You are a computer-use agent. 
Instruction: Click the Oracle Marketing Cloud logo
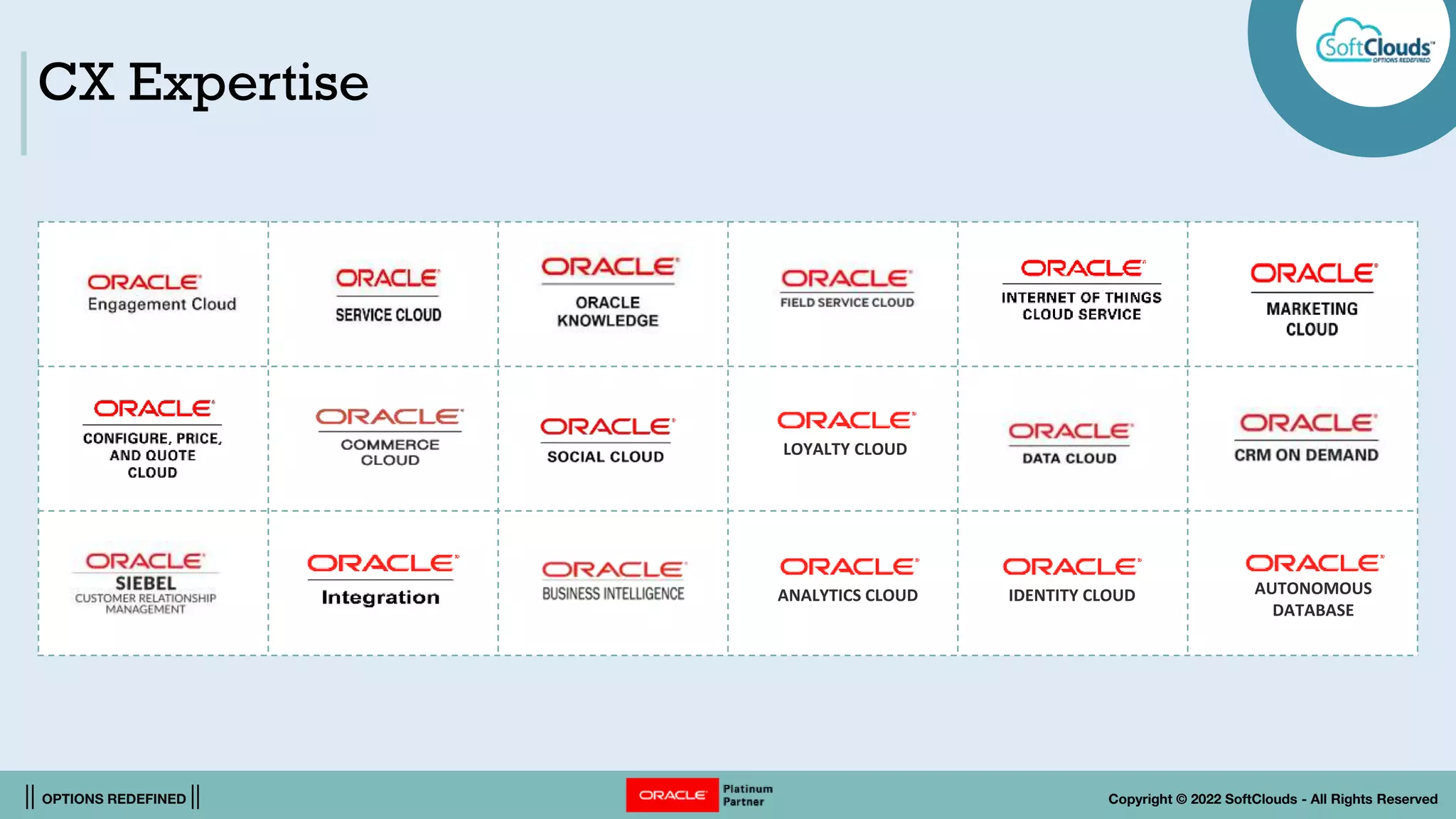1312,299
